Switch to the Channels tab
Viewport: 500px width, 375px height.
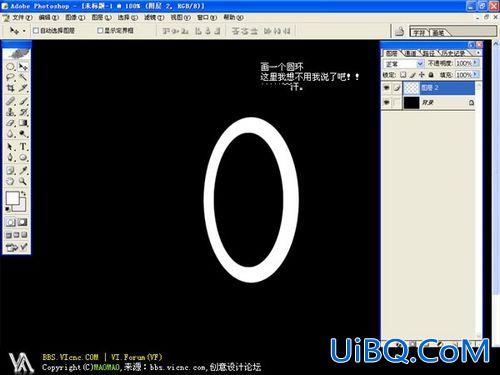(411, 53)
